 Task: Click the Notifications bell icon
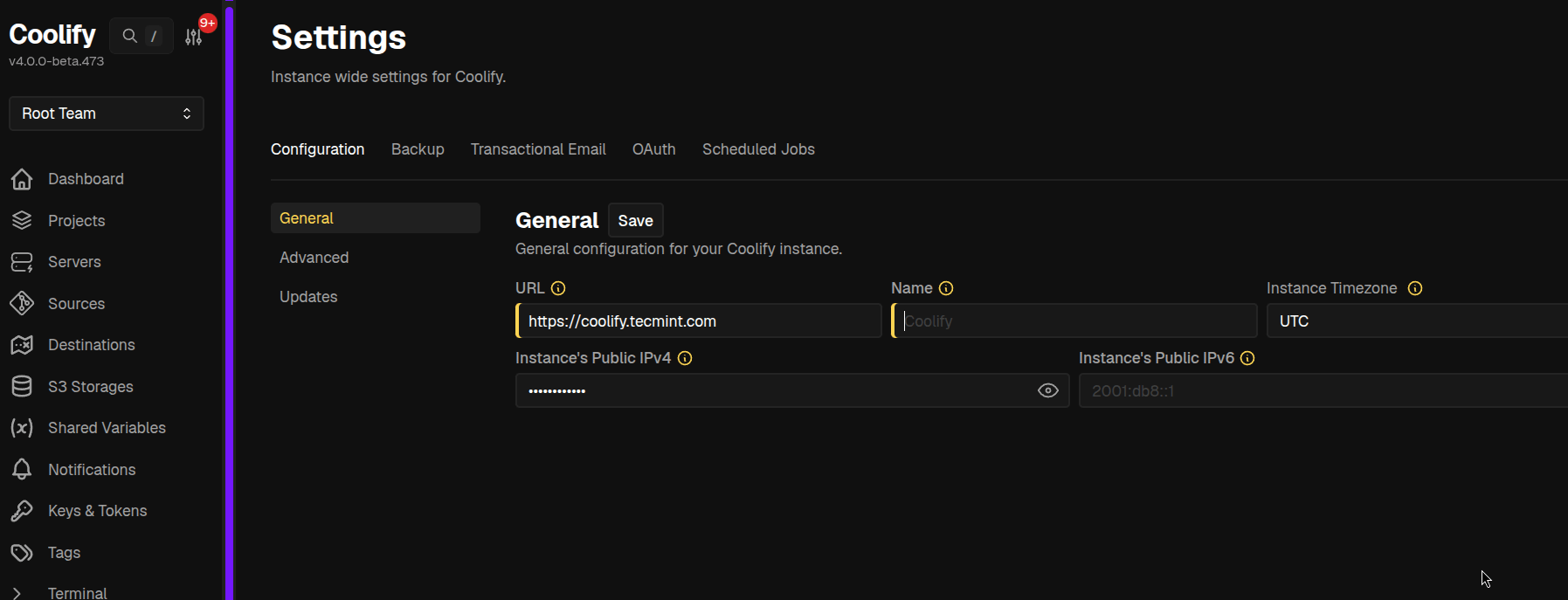22,469
